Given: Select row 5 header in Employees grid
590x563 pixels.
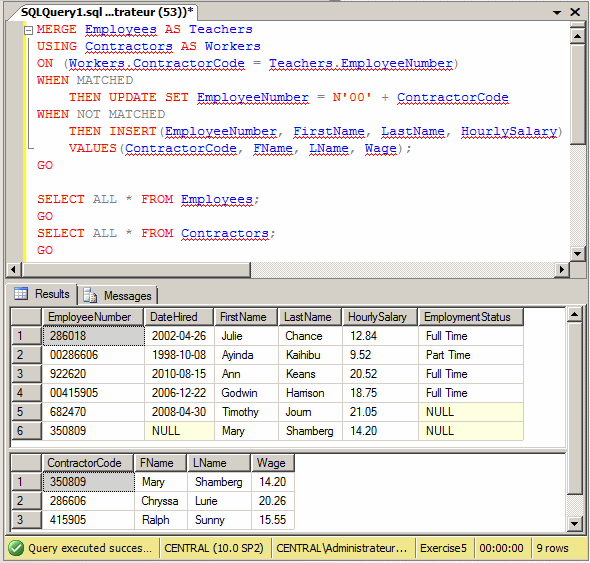Looking at the screenshot, I should click(26, 412).
